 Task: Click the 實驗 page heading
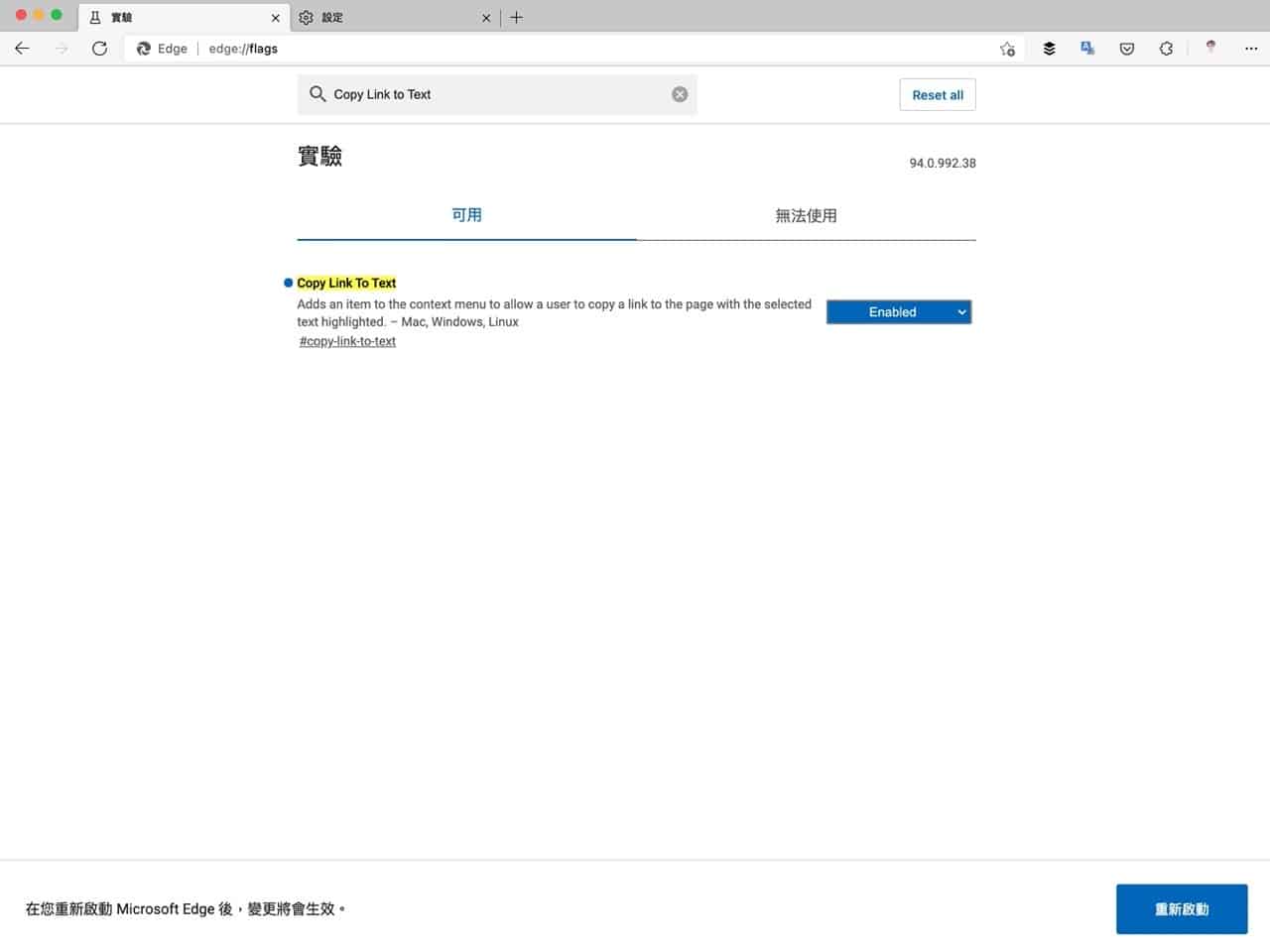[x=319, y=156]
